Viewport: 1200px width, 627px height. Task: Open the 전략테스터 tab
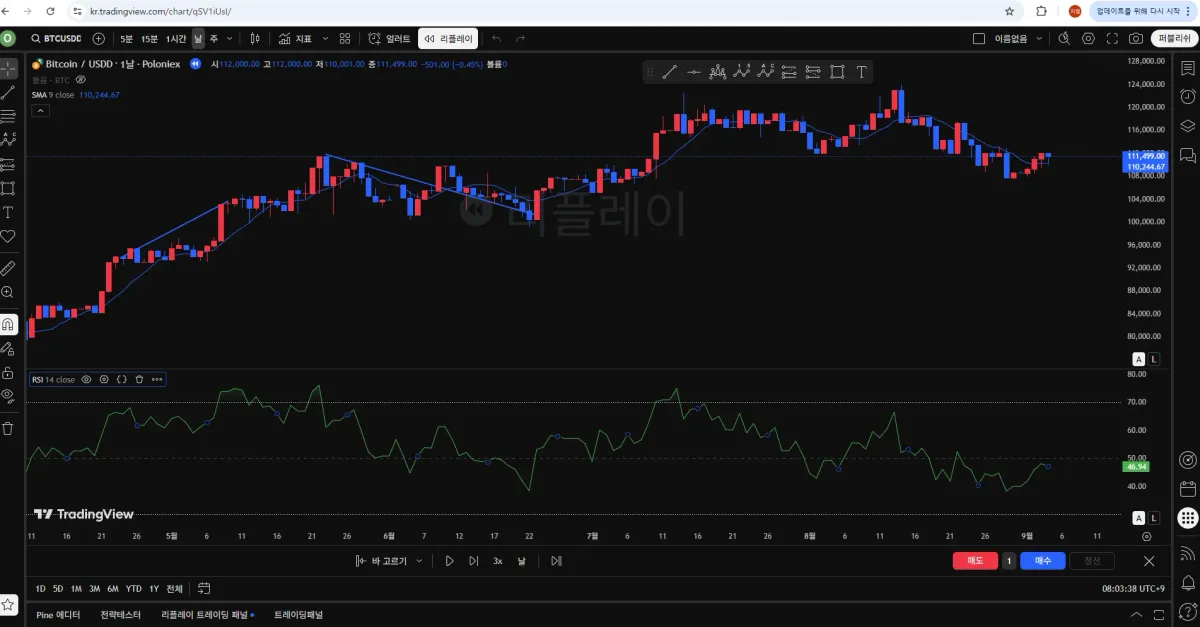point(121,615)
